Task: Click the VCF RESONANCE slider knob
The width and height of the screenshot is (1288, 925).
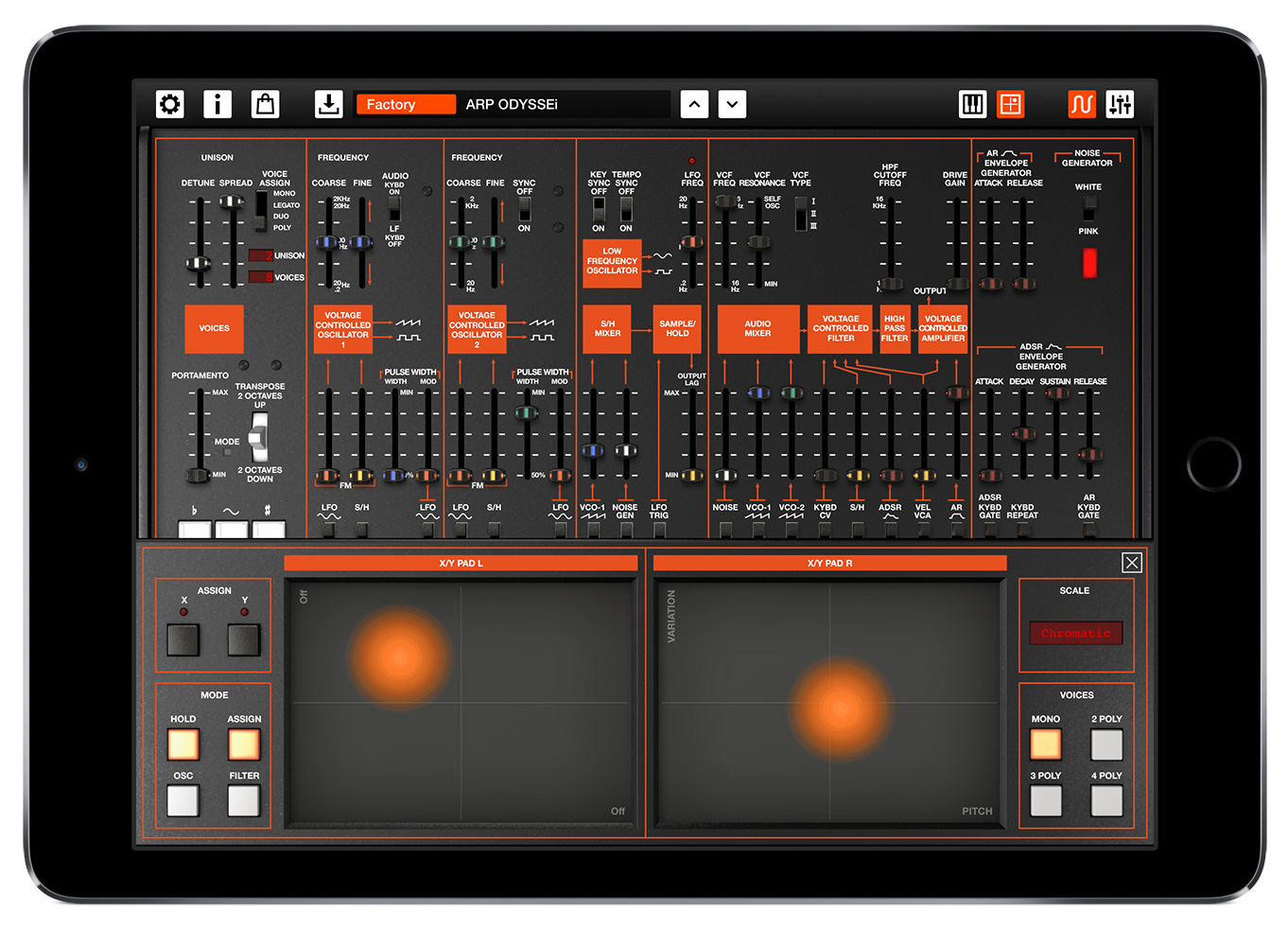Action: 758,242
